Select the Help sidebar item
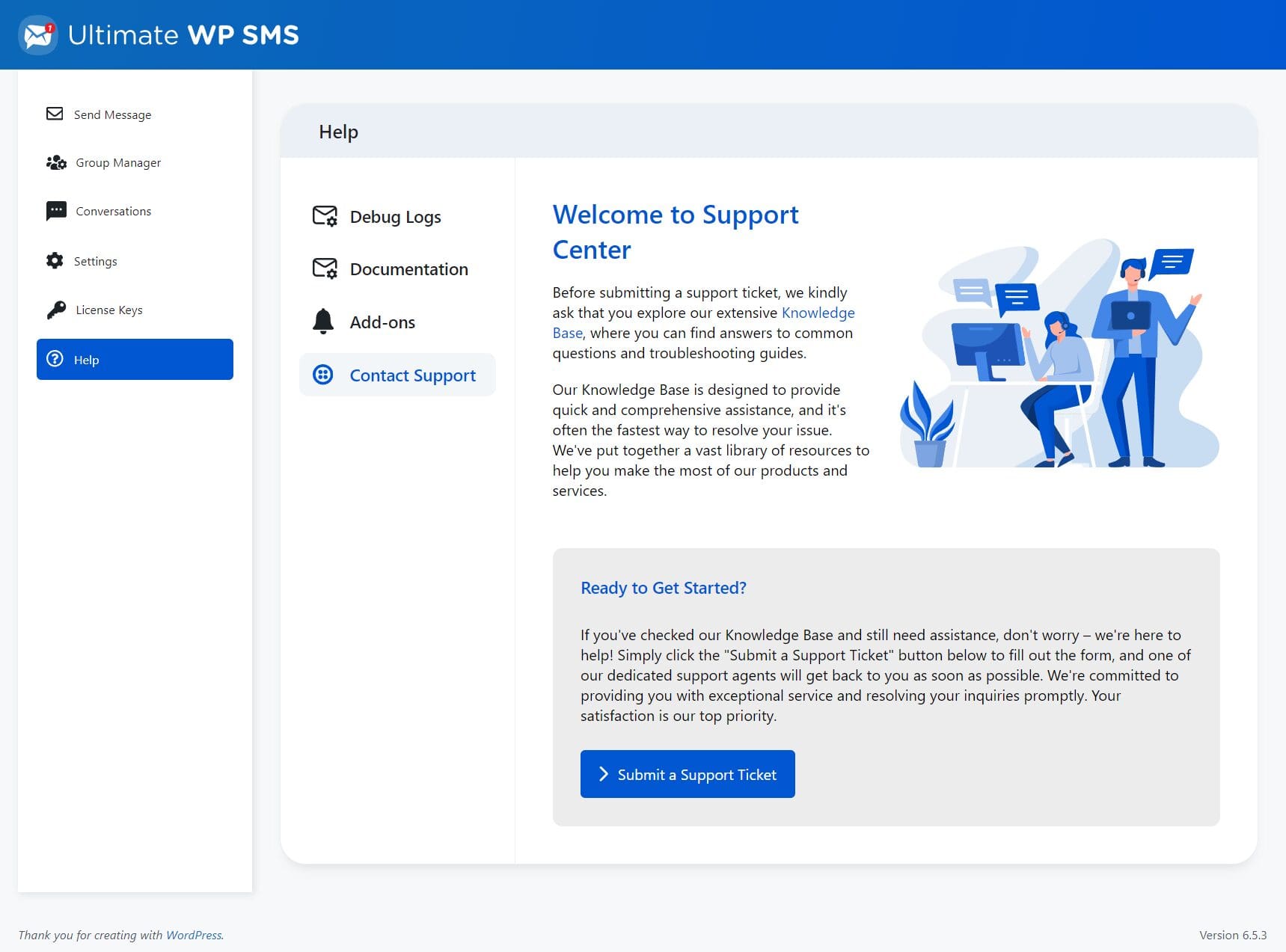The height and width of the screenshot is (952, 1286). [x=135, y=359]
